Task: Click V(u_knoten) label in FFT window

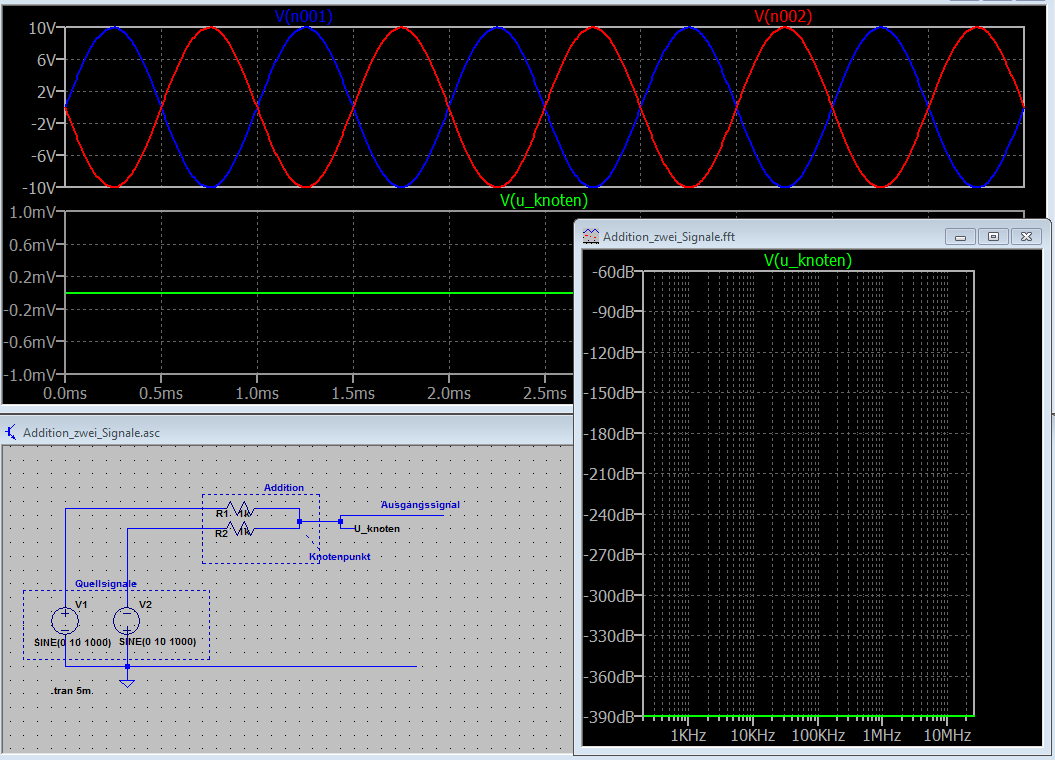Action: [808, 260]
